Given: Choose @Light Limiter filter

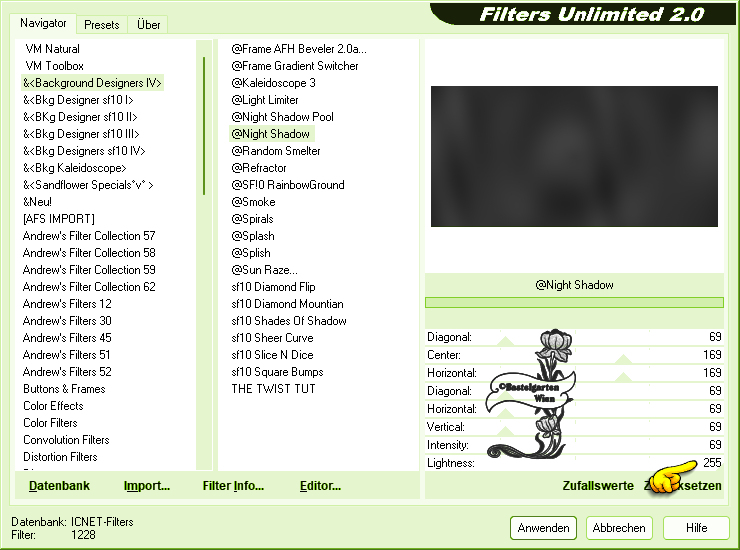Looking at the screenshot, I should click(264, 100).
